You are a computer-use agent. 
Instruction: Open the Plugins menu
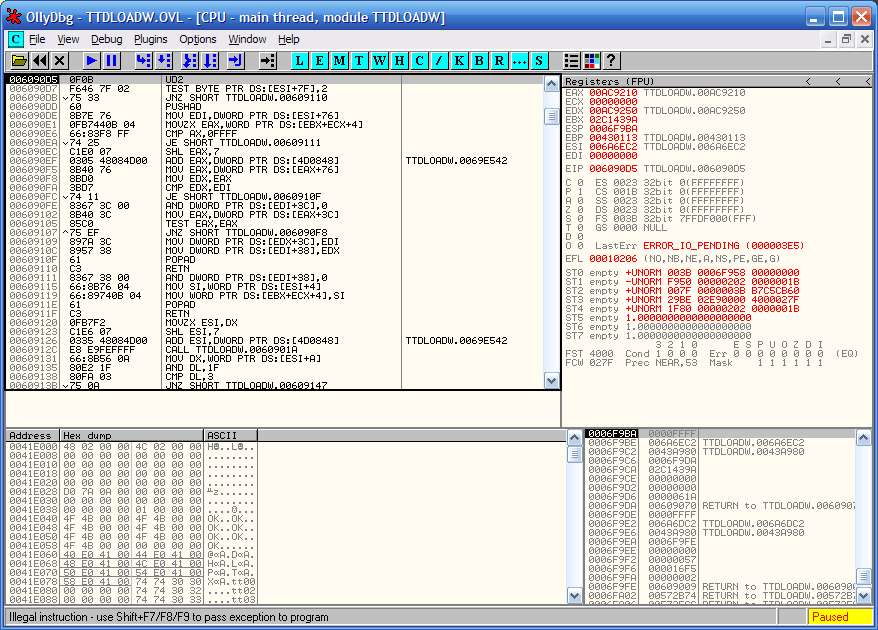coord(151,39)
